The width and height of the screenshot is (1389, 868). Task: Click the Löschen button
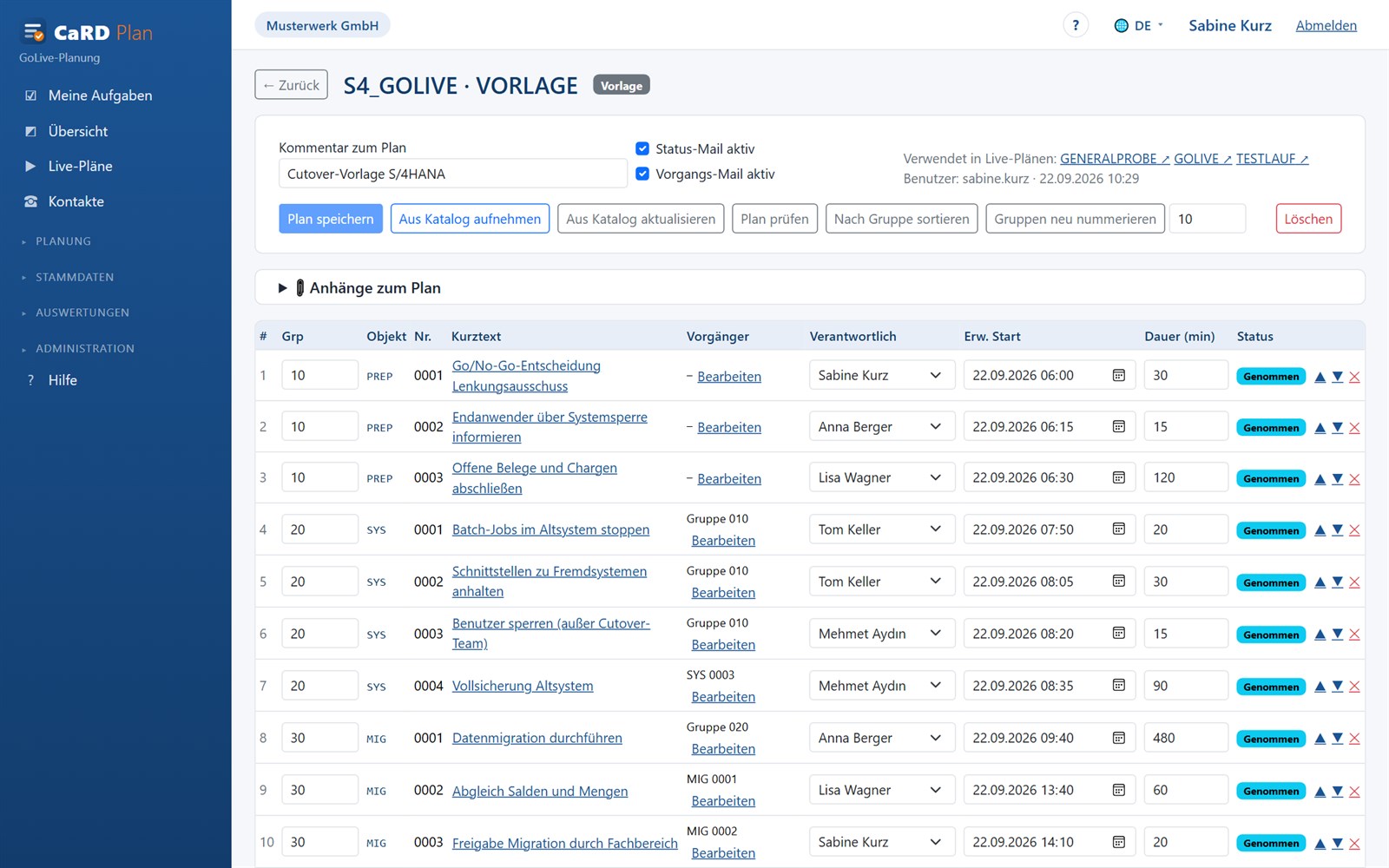(1308, 219)
